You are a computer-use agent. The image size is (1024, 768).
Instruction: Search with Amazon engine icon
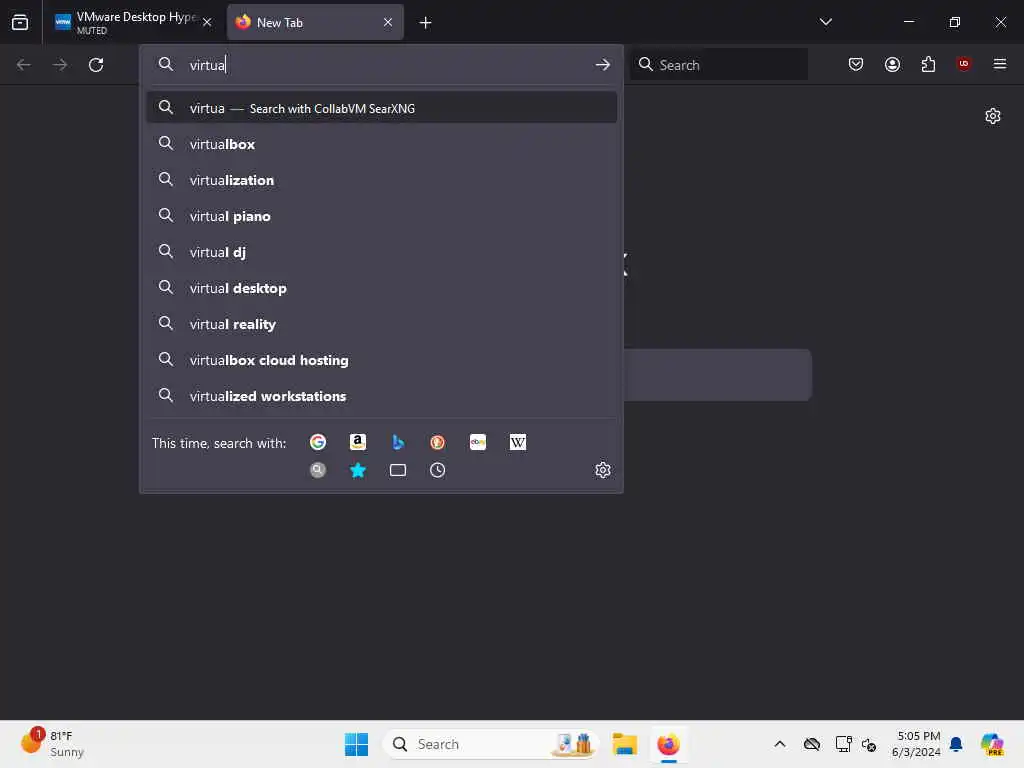point(357,442)
